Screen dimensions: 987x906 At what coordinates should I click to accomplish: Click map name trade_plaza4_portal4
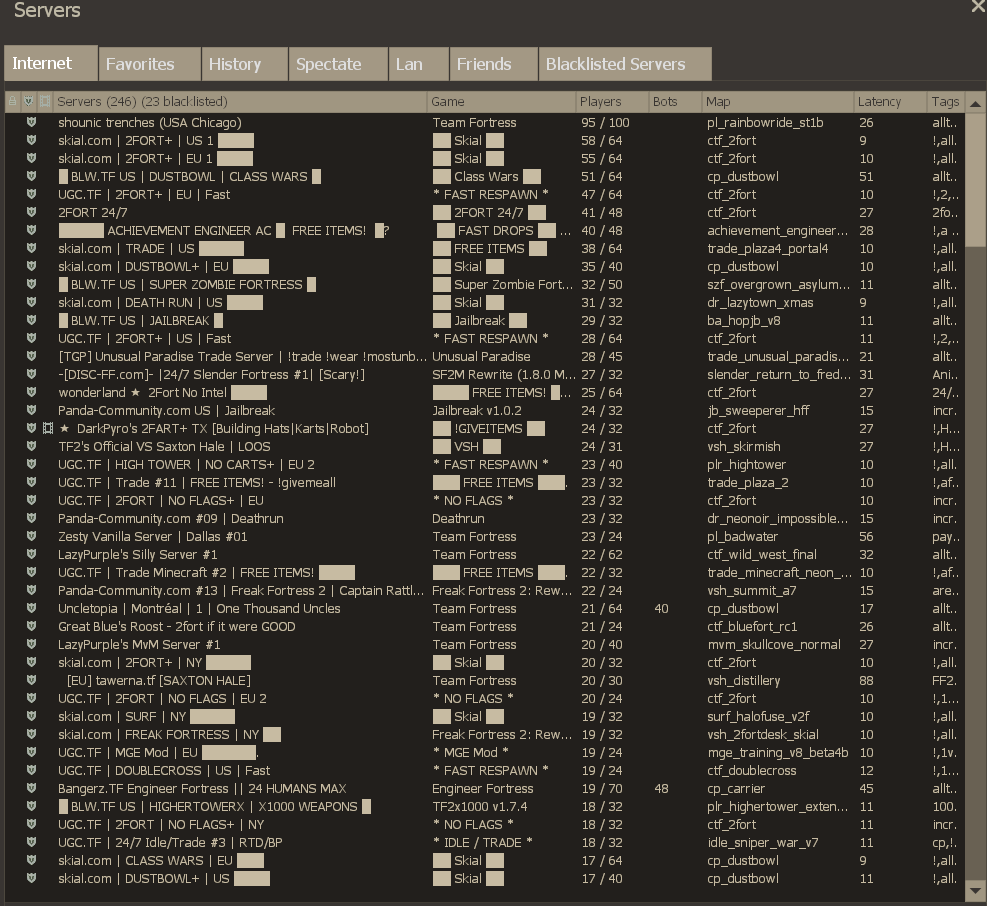[x=767, y=249]
